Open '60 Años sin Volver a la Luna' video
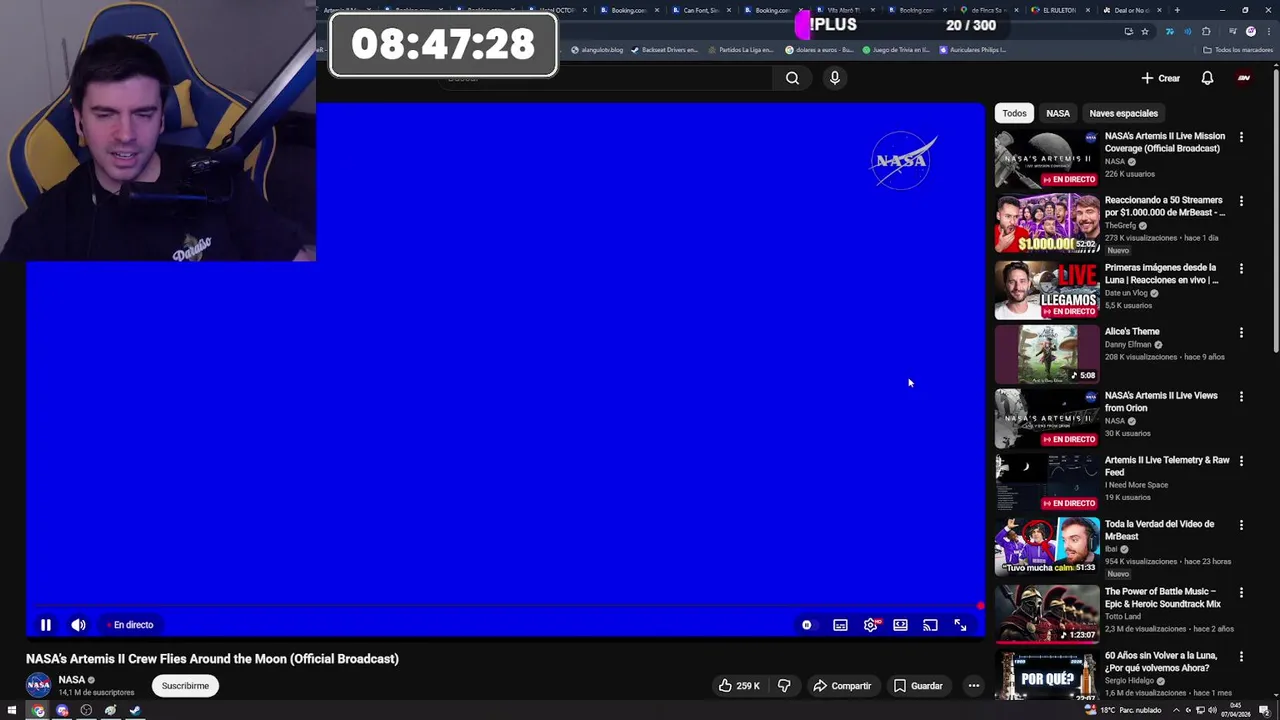 tap(1160, 662)
